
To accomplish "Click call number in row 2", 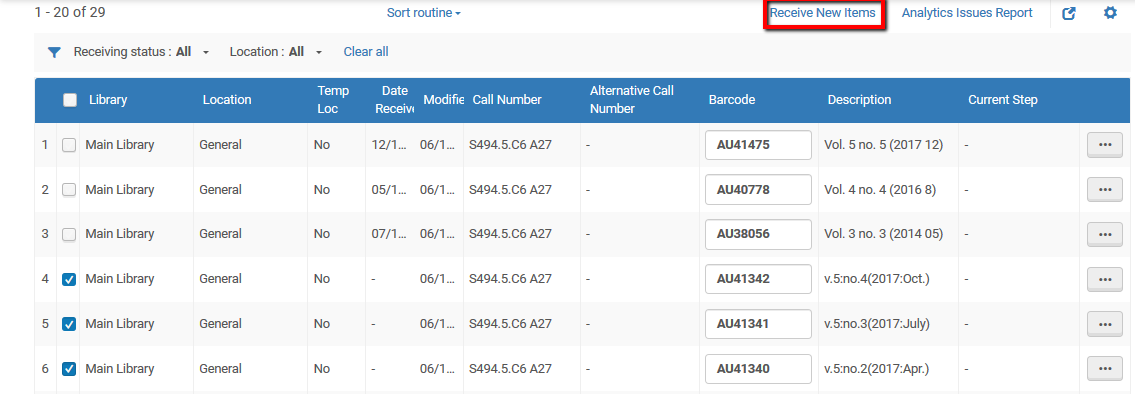I will click(x=510, y=190).
